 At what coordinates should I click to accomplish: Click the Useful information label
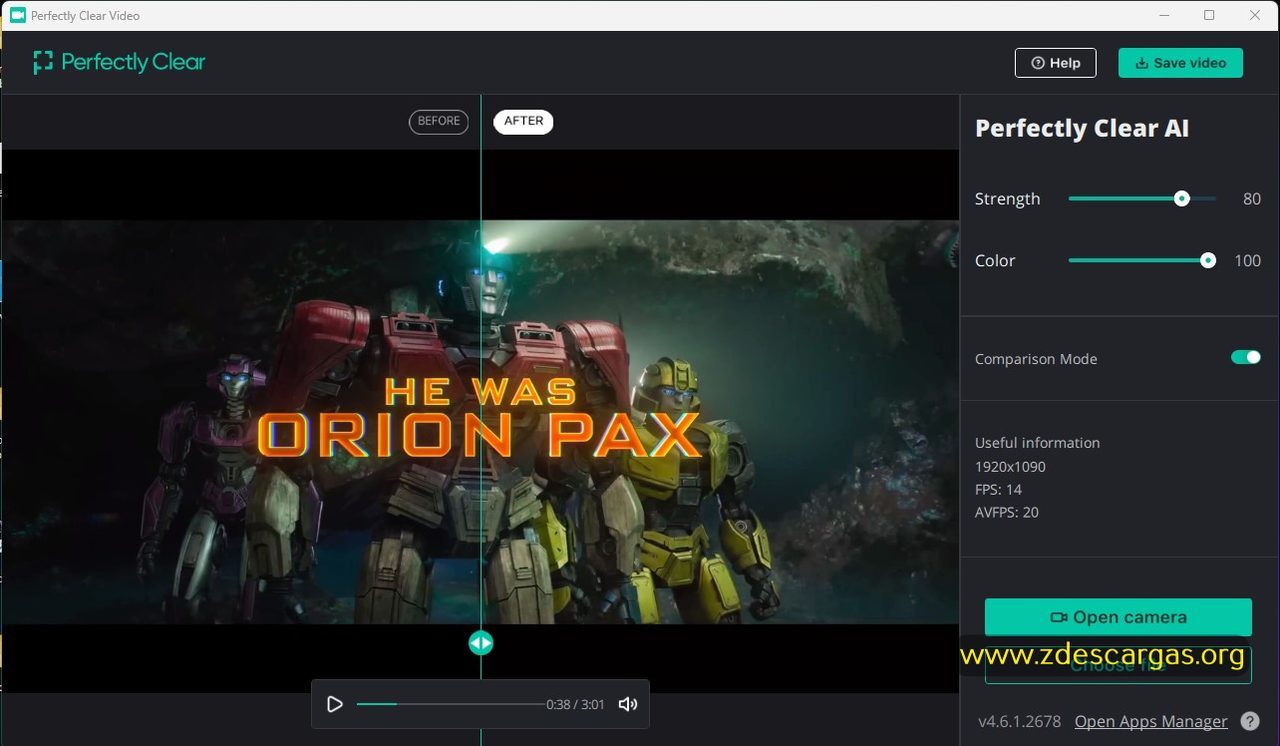pyautogui.click(x=1037, y=442)
